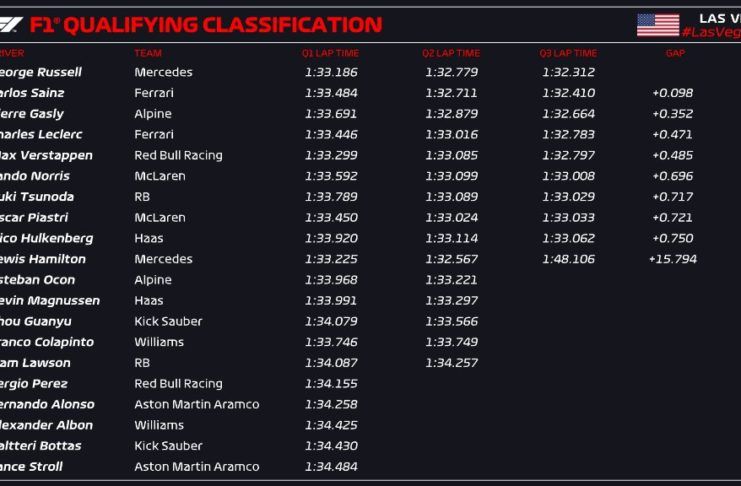Screen dimensions: 741x486
Task: Click Lewis Hamilton's Q3 time 1:48.106
Action: pos(568,259)
